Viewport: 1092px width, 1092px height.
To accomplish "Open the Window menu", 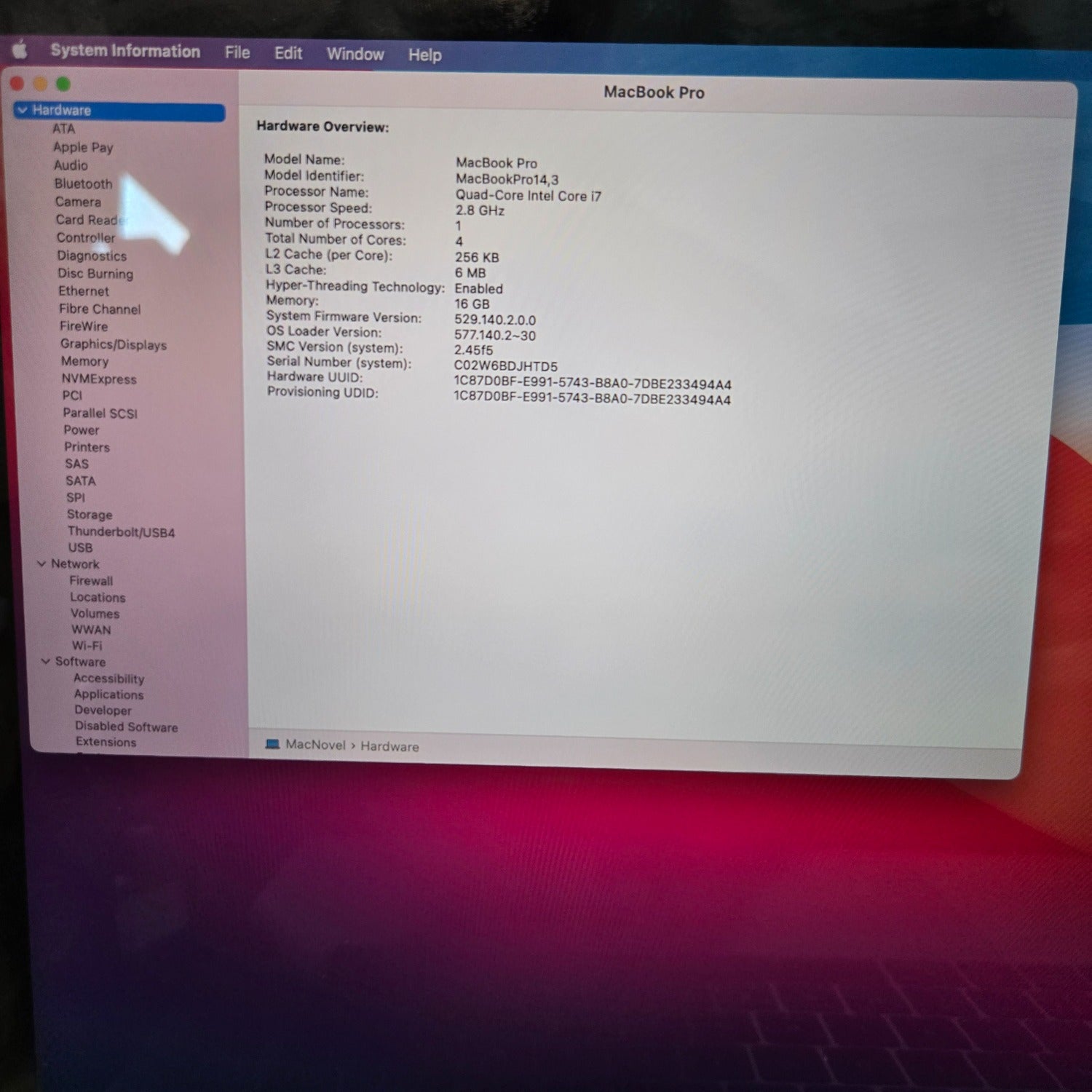I will pyautogui.click(x=355, y=54).
